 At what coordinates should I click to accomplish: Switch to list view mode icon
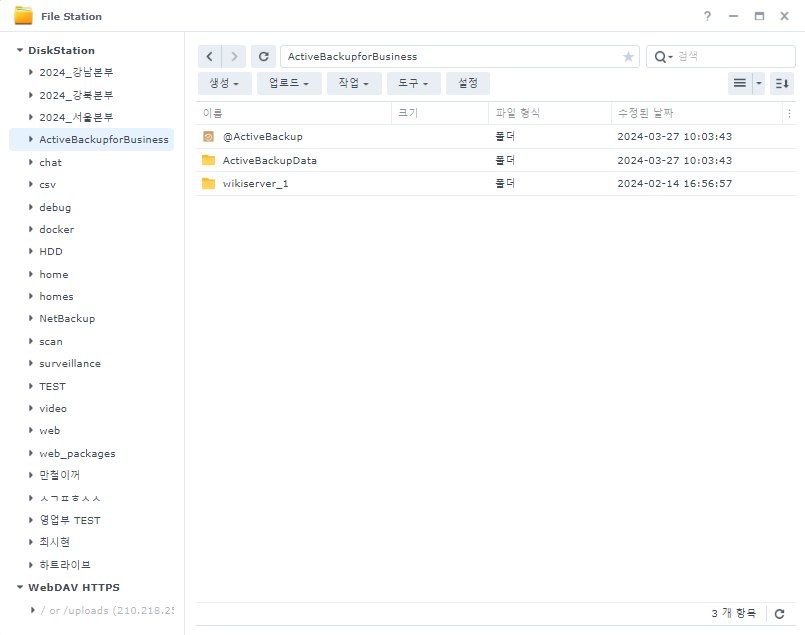(740, 83)
